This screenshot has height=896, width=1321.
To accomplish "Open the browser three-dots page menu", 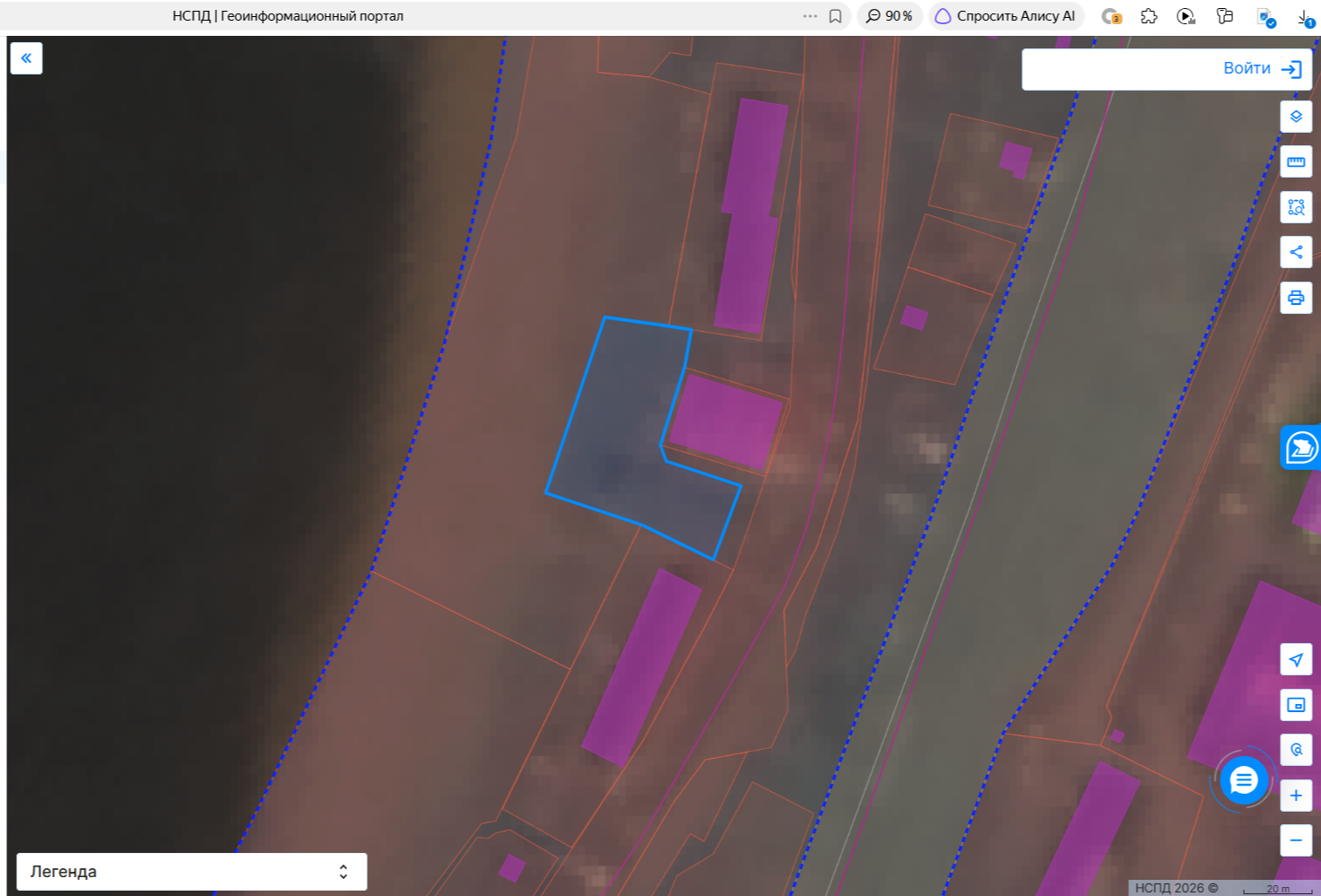I will [x=810, y=16].
